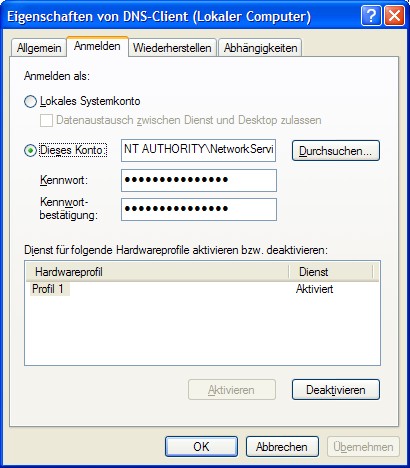Click the Hardwareprofil column header
Viewport: 410px width, 468px height.
click(157, 272)
